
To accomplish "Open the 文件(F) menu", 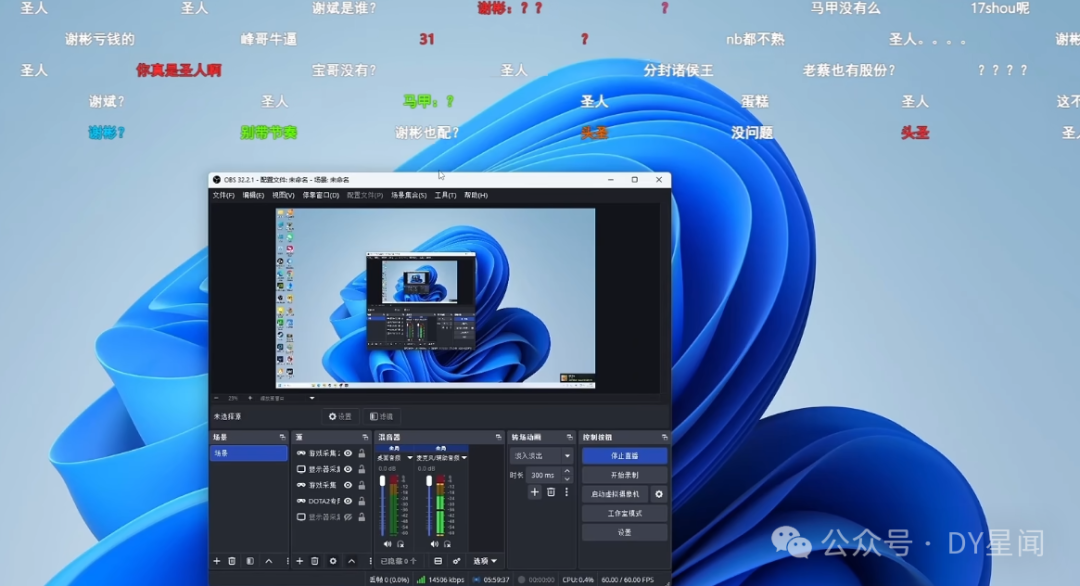I will pos(223,196).
